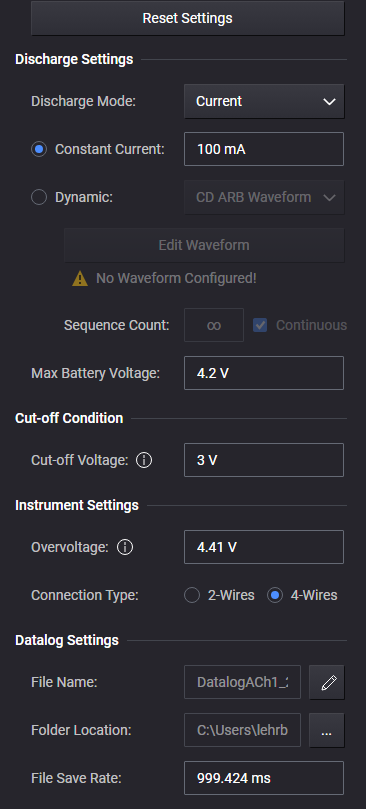Click the Overvoltage info icon
The width and height of the screenshot is (366, 809).
pos(125,547)
